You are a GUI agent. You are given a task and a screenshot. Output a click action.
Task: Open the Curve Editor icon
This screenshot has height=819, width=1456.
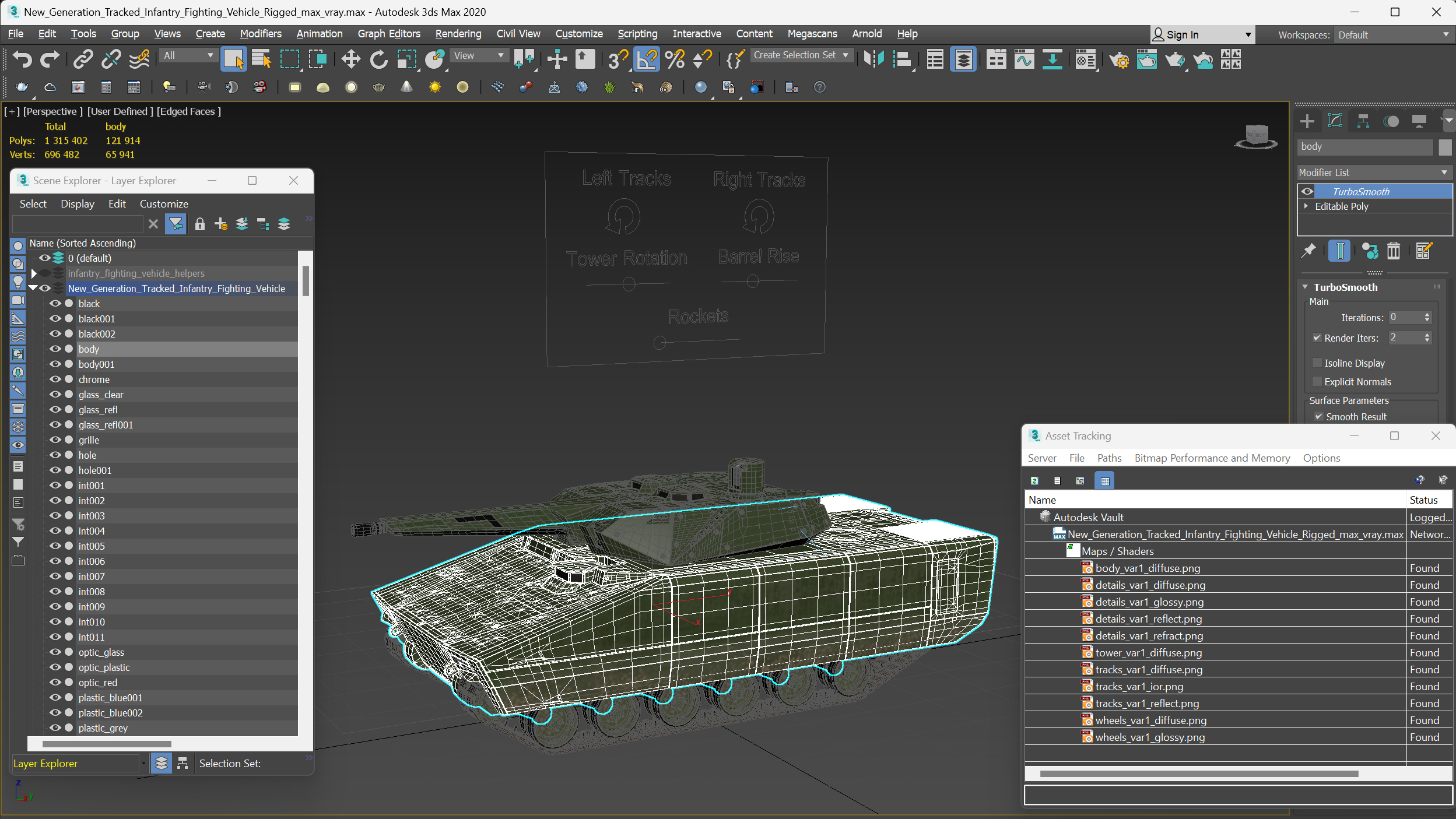click(x=1024, y=59)
